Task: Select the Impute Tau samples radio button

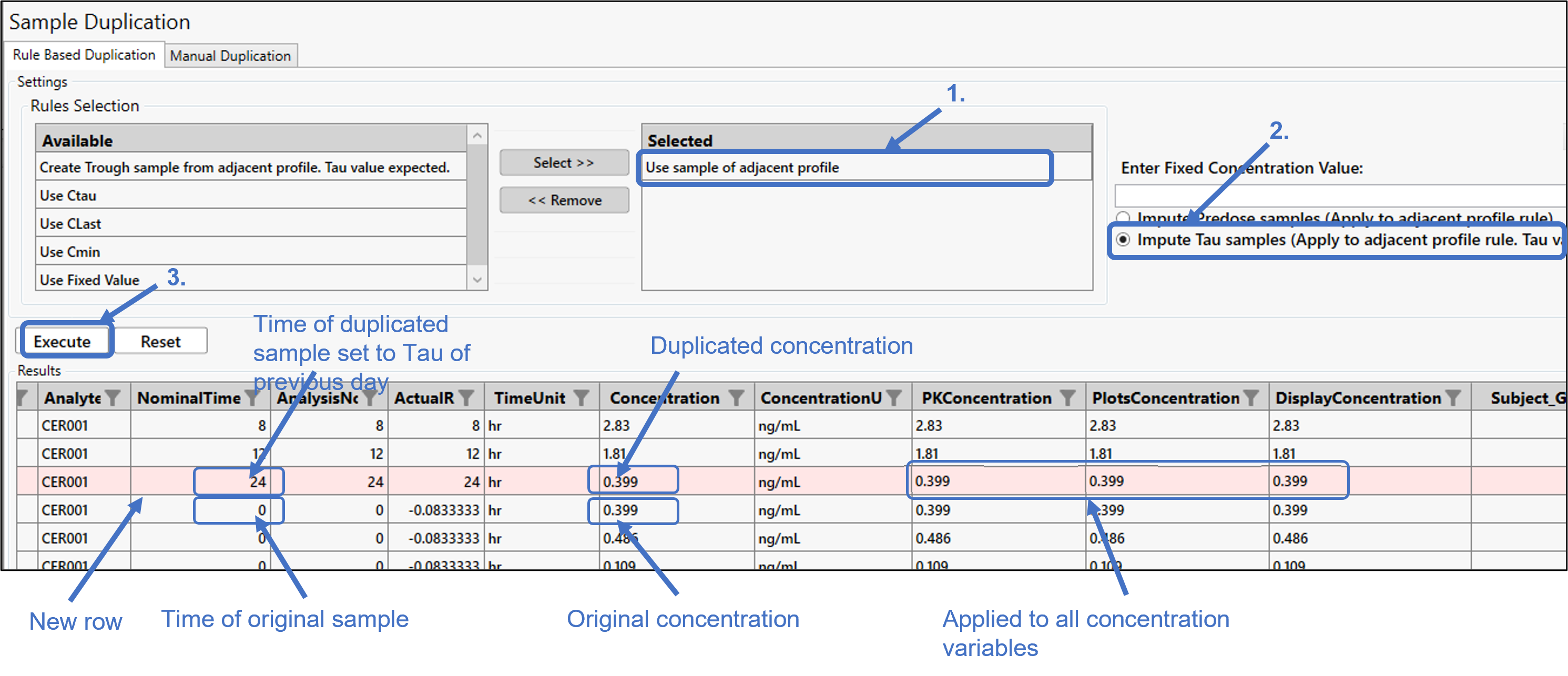Action: pos(1123,240)
